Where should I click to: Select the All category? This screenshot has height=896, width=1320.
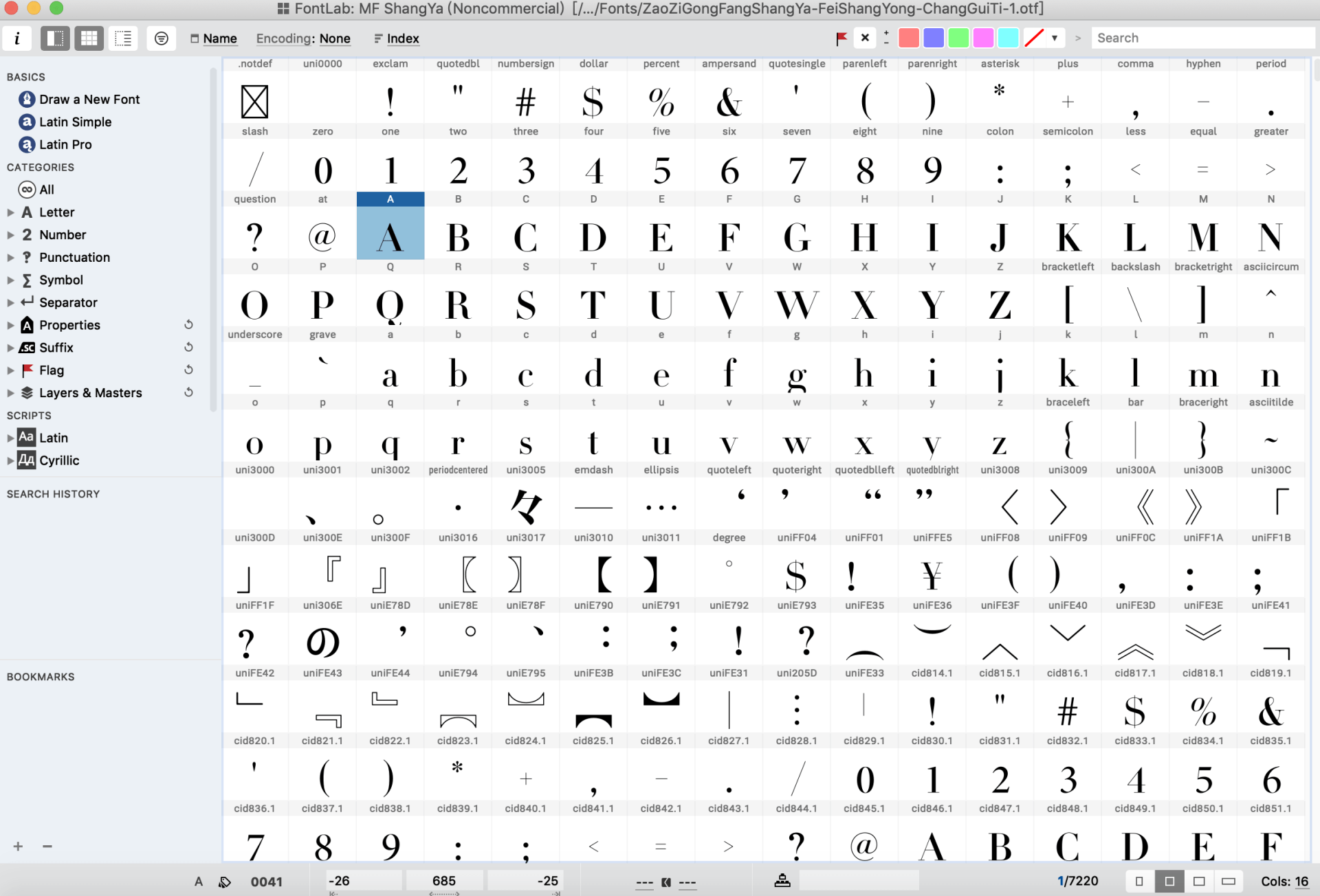[46, 190]
